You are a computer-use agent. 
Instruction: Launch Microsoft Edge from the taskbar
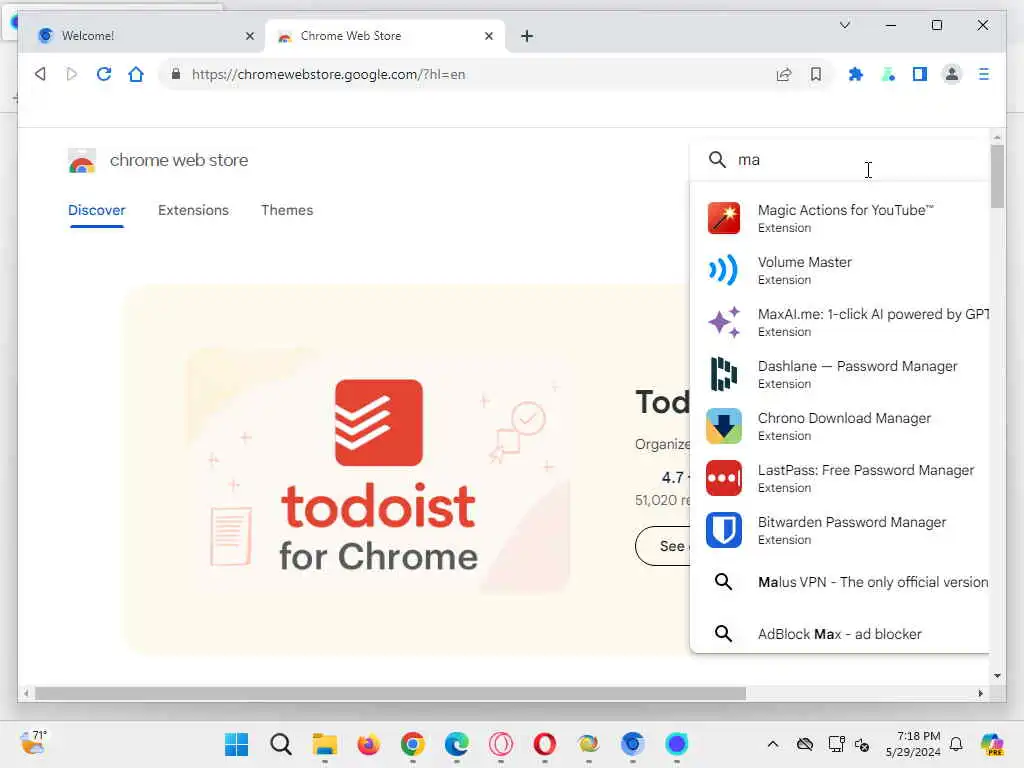click(456, 744)
